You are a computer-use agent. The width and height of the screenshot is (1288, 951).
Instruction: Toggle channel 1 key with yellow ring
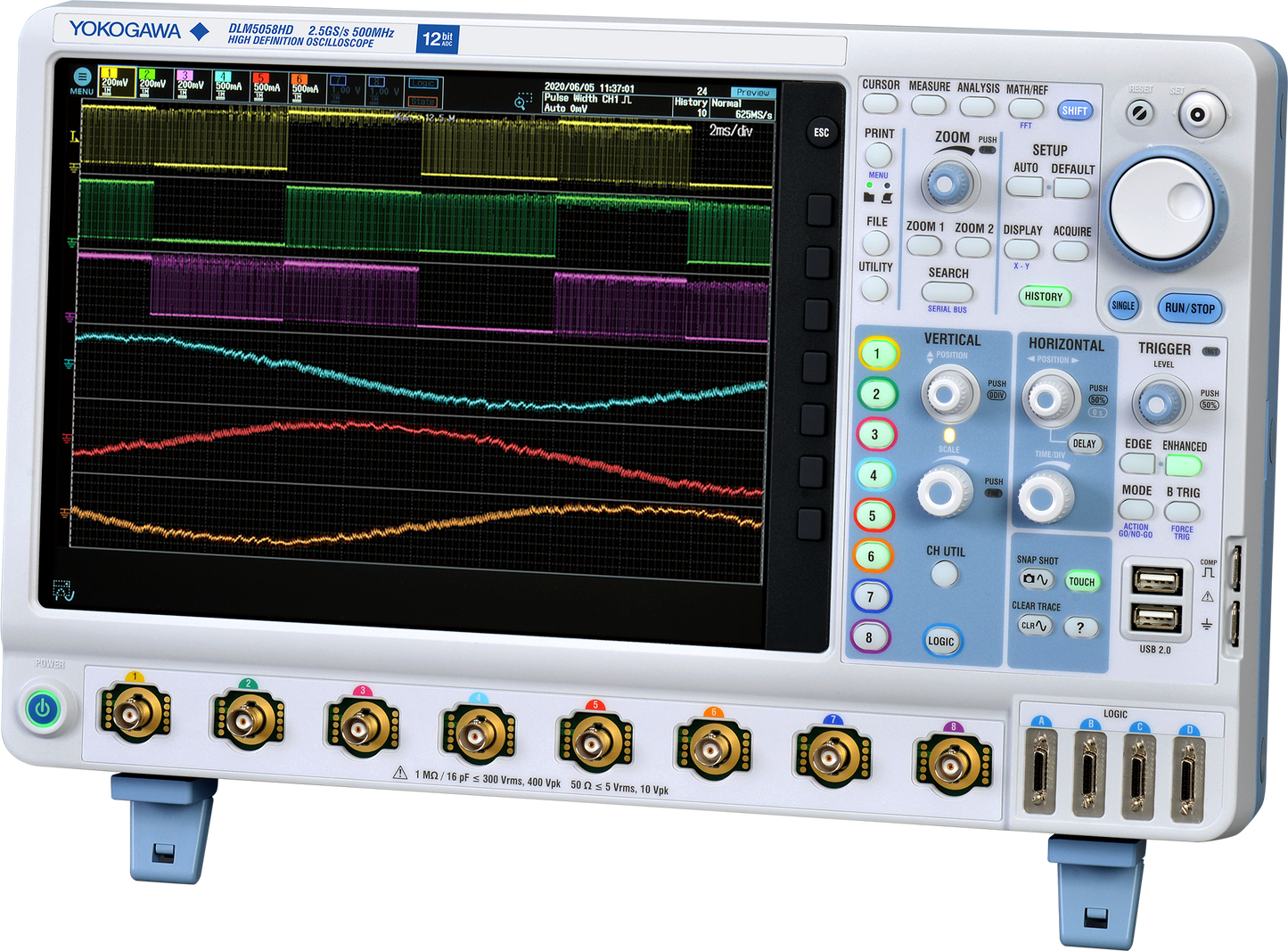pos(878,354)
